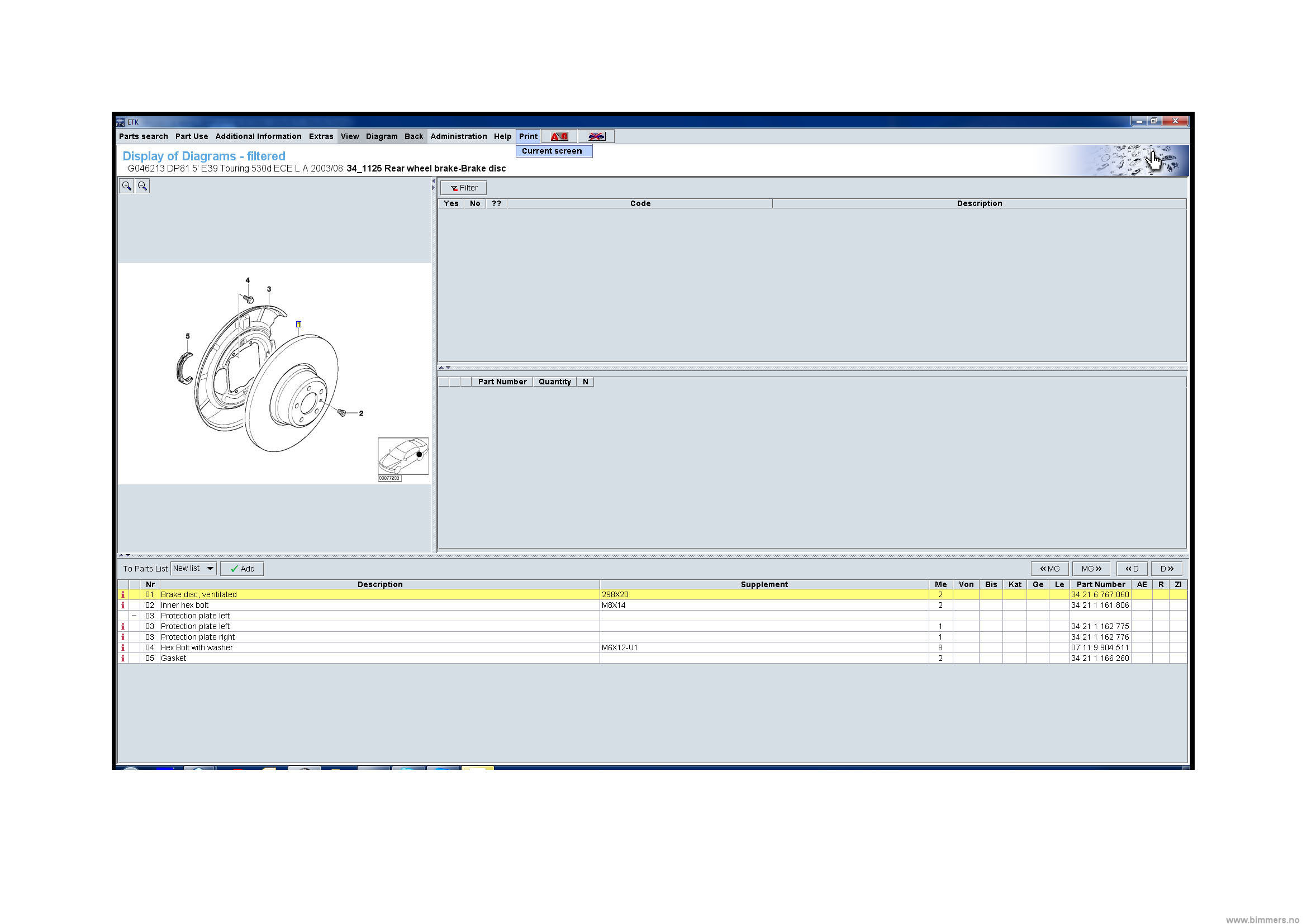Open info for Protection plate left 34 21 1 162 775
The height and width of the screenshot is (924, 1307).
pos(122,626)
